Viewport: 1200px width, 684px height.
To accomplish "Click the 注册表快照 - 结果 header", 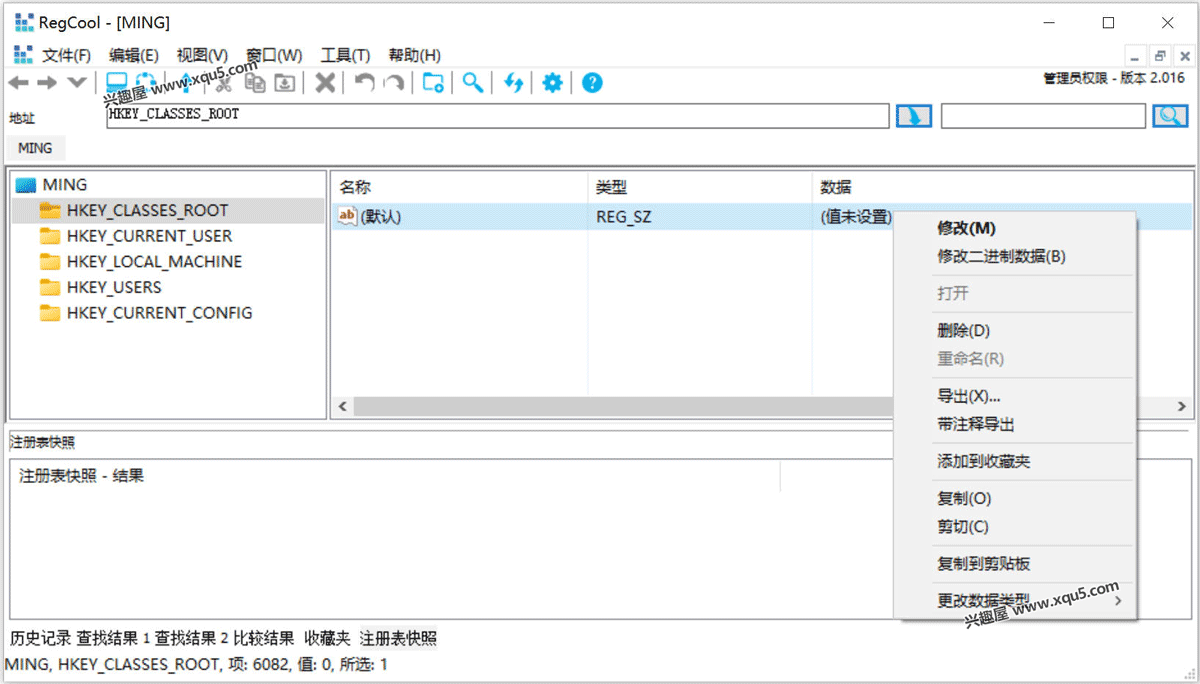I will (82, 476).
